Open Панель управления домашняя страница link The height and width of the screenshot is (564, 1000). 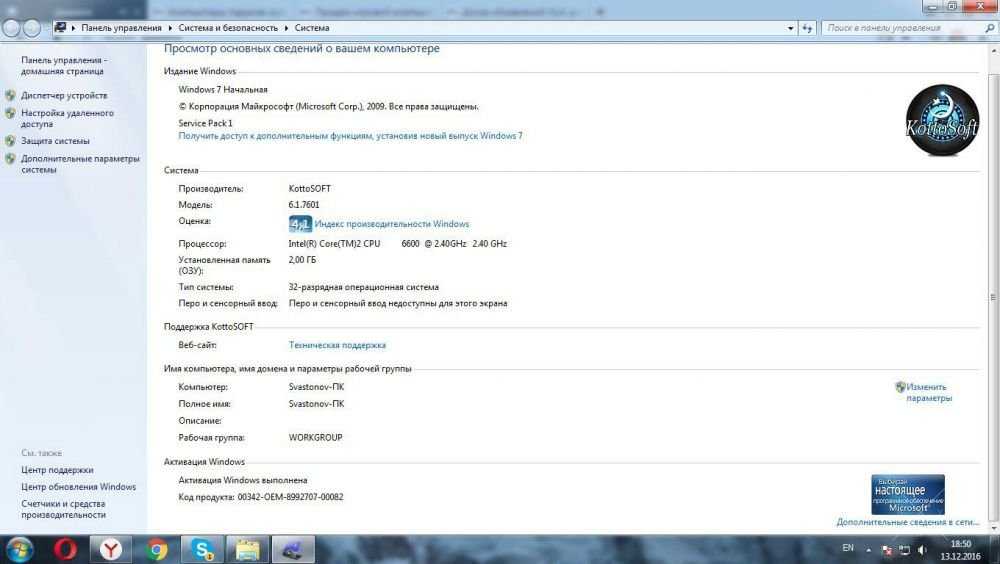64,66
